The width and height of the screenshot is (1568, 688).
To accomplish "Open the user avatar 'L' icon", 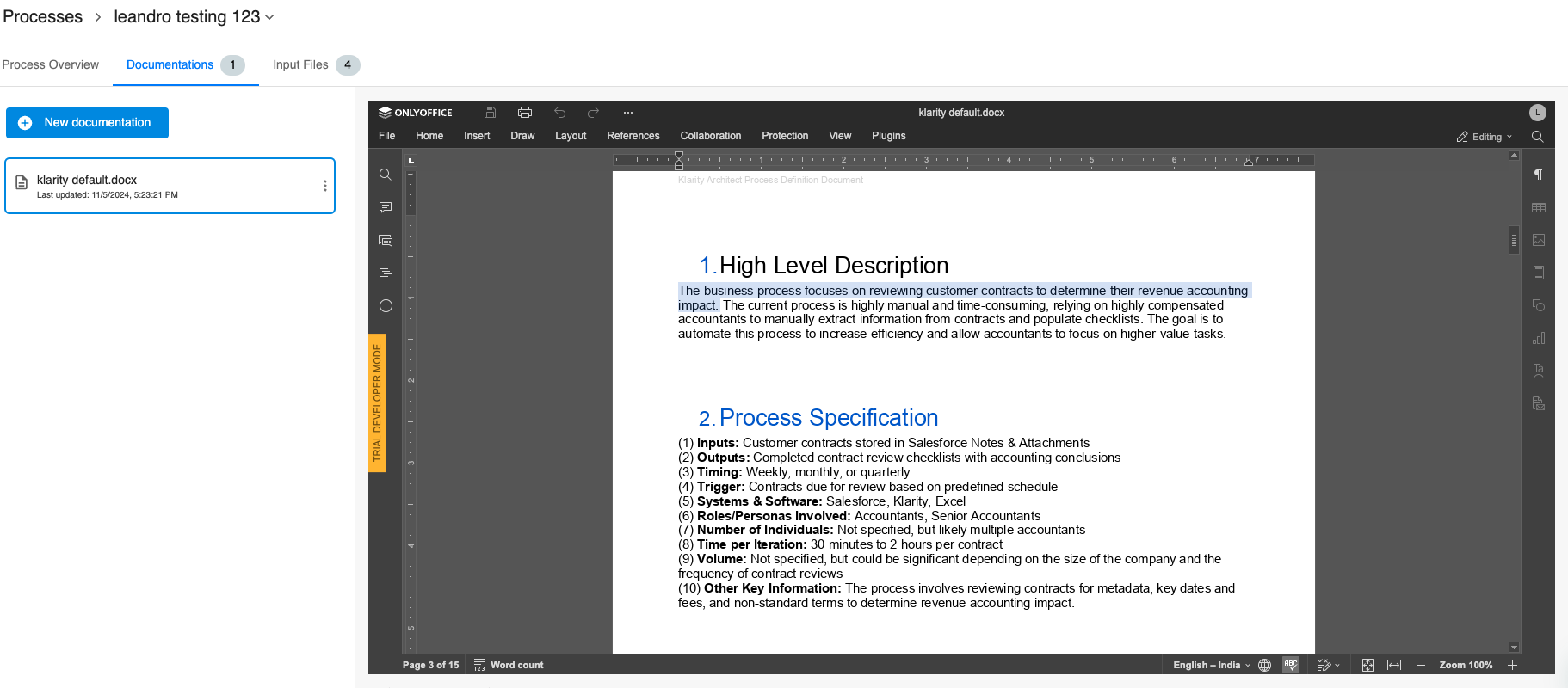I will [1538, 113].
